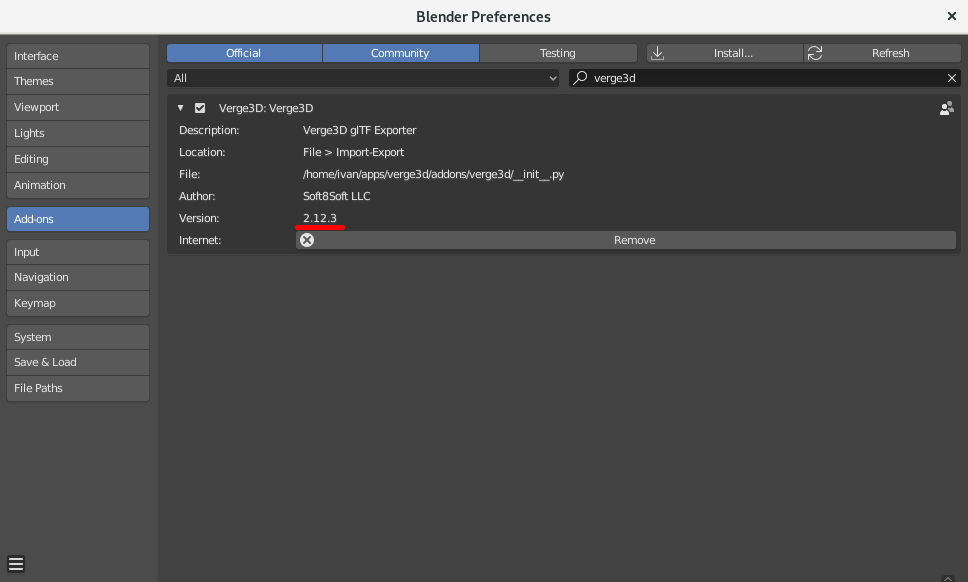Viewport: 968px width, 582px height.
Task: Toggle the Official add-ons filter
Action: click(x=244, y=53)
